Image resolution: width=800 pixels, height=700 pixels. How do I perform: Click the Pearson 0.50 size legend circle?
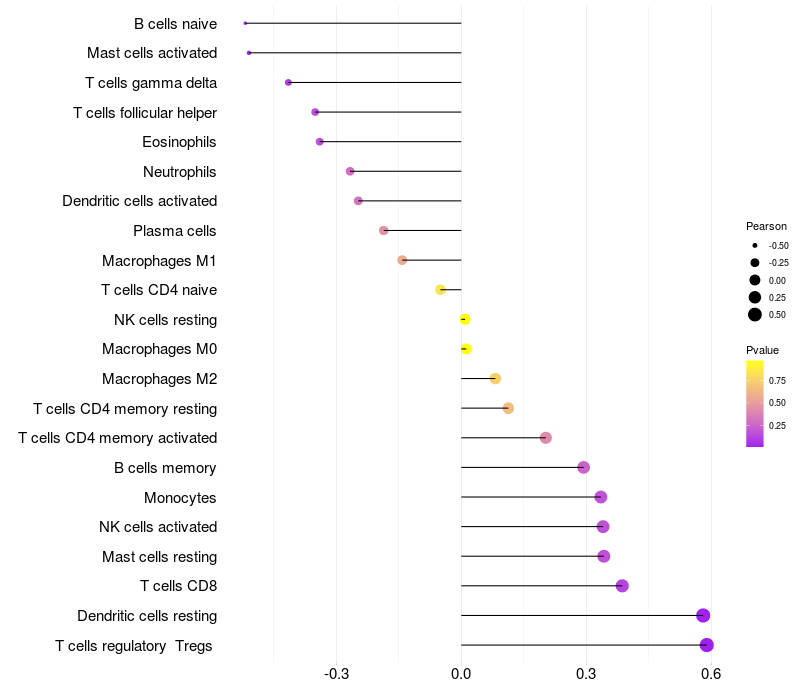[x=755, y=315]
